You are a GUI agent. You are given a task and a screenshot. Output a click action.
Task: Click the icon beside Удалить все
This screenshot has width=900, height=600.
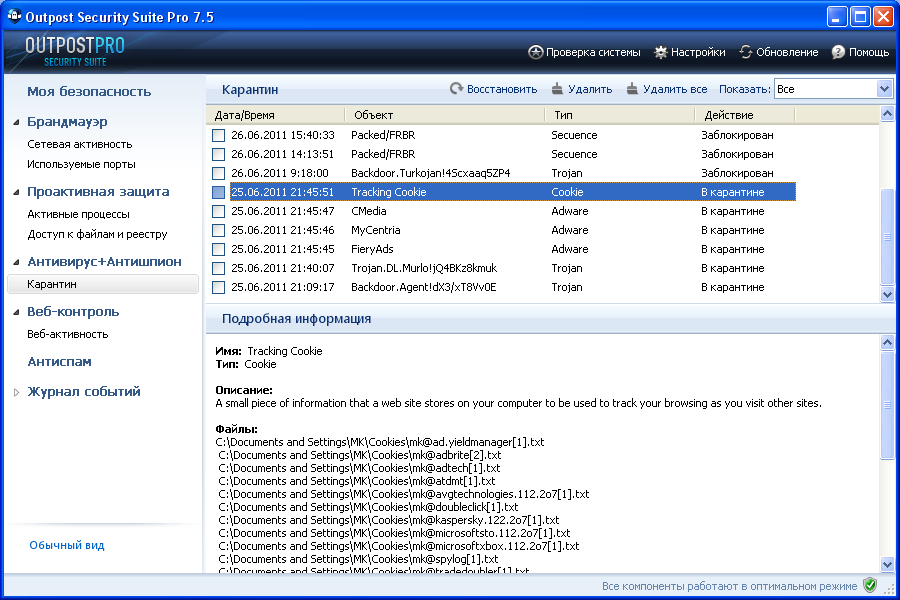point(632,89)
